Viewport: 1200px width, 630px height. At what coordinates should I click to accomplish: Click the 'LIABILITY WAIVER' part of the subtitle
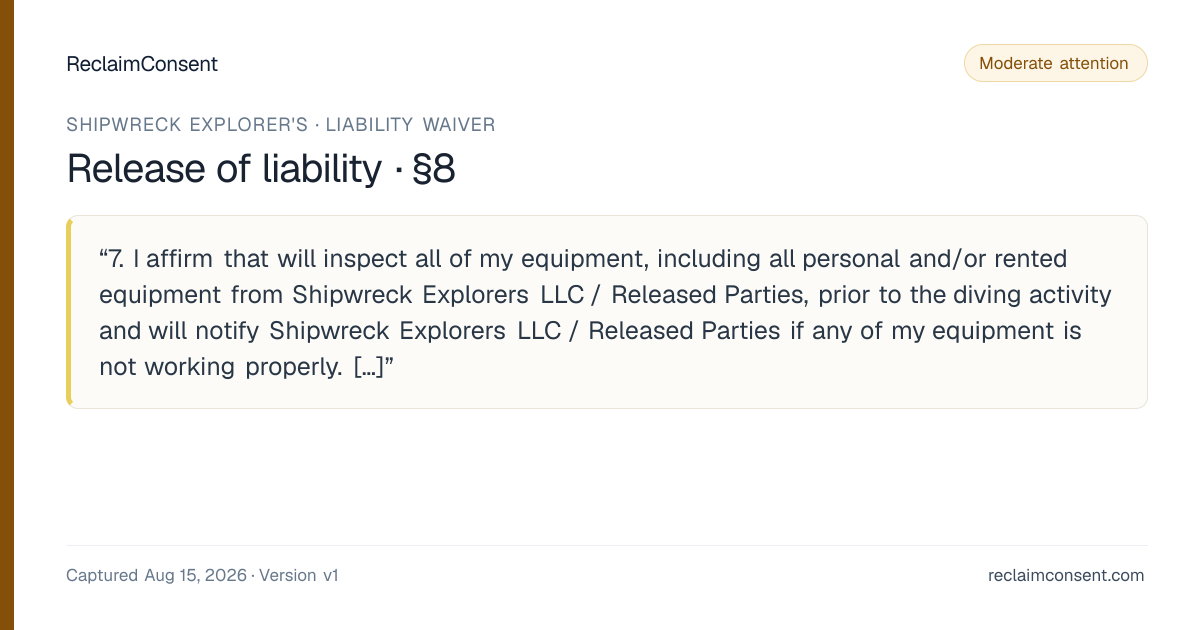click(410, 125)
